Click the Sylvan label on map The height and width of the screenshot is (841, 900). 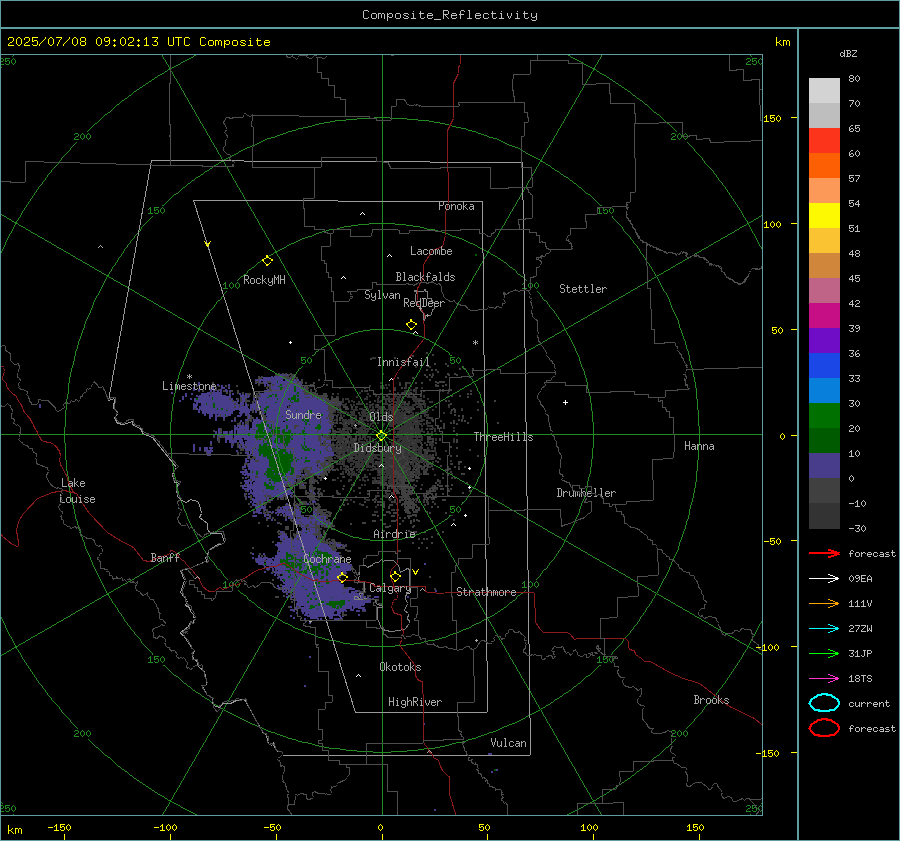click(382, 295)
